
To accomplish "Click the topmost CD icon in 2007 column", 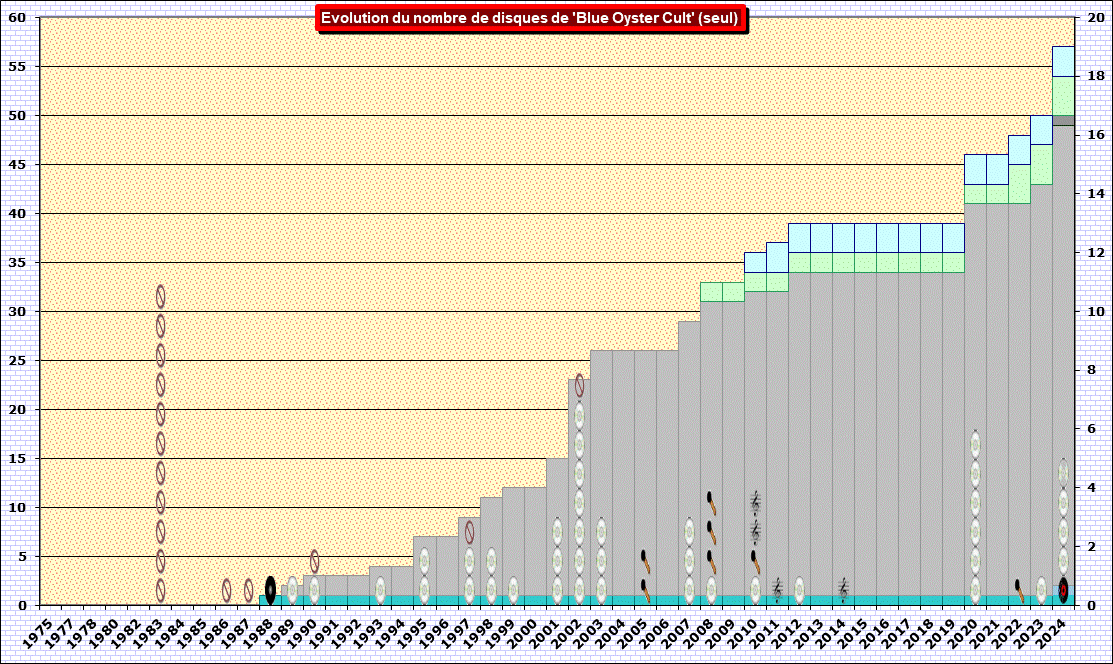I will pyautogui.click(x=689, y=532).
